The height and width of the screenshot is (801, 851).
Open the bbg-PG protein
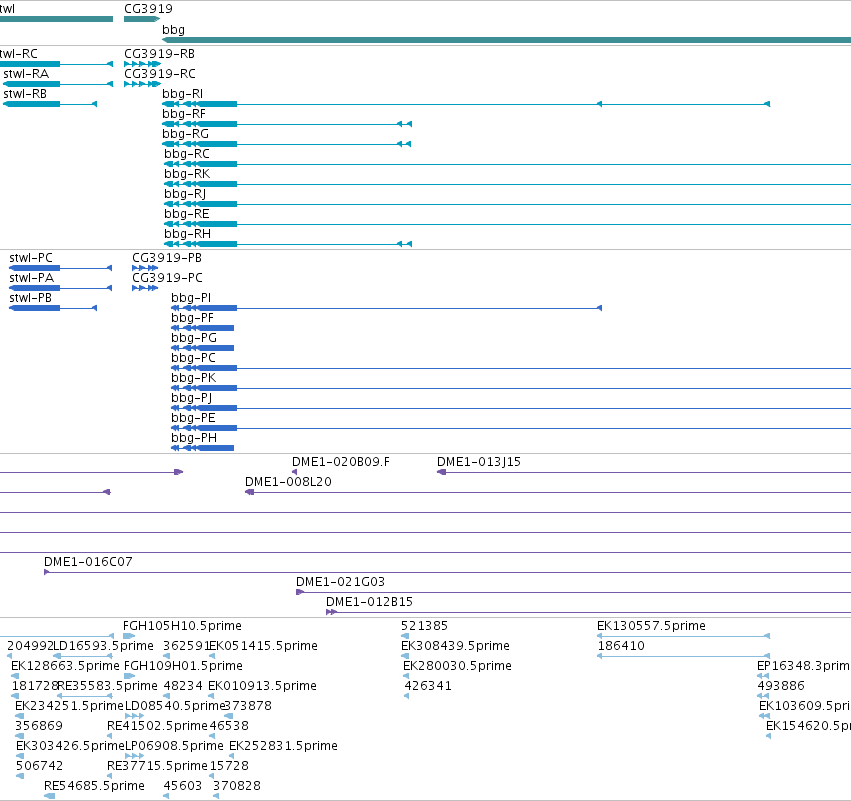pyautogui.click(x=202, y=348)
